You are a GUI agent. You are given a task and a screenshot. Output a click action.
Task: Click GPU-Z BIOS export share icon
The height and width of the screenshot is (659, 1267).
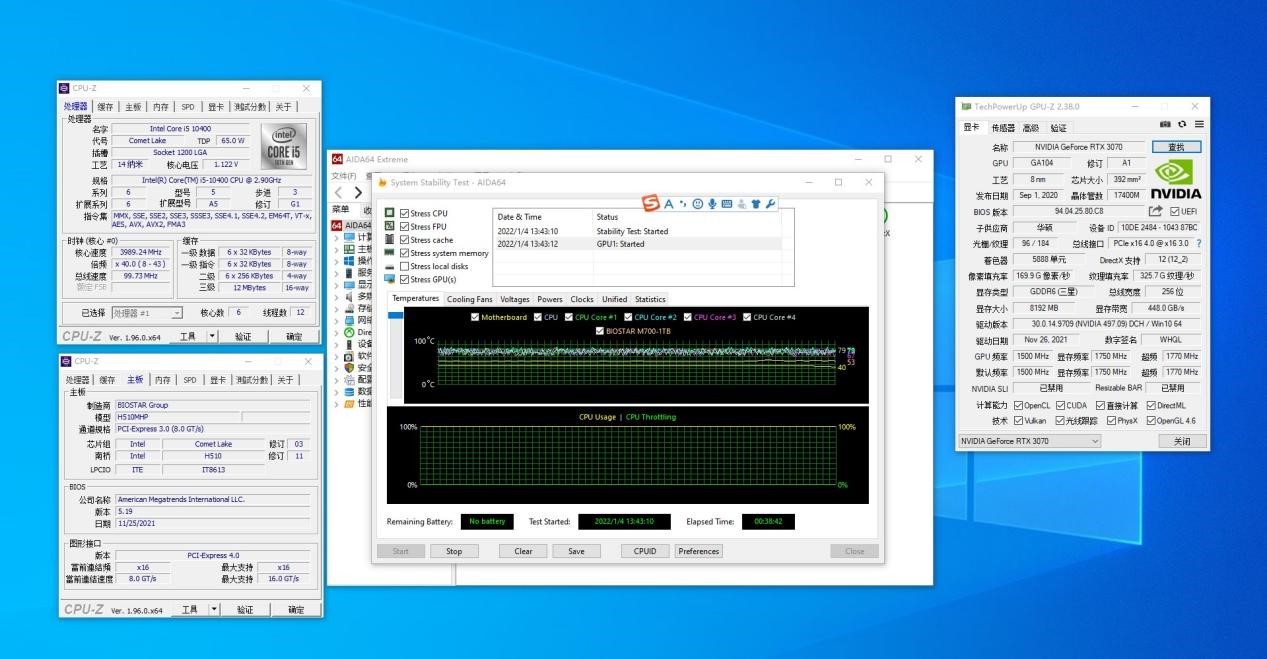pos(1155,211)
